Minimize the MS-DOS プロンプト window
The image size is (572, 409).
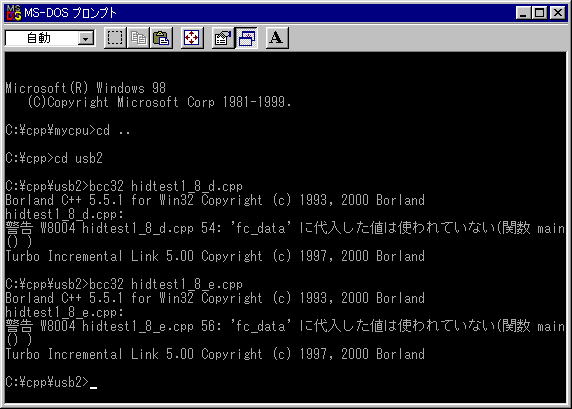point(523,13)
